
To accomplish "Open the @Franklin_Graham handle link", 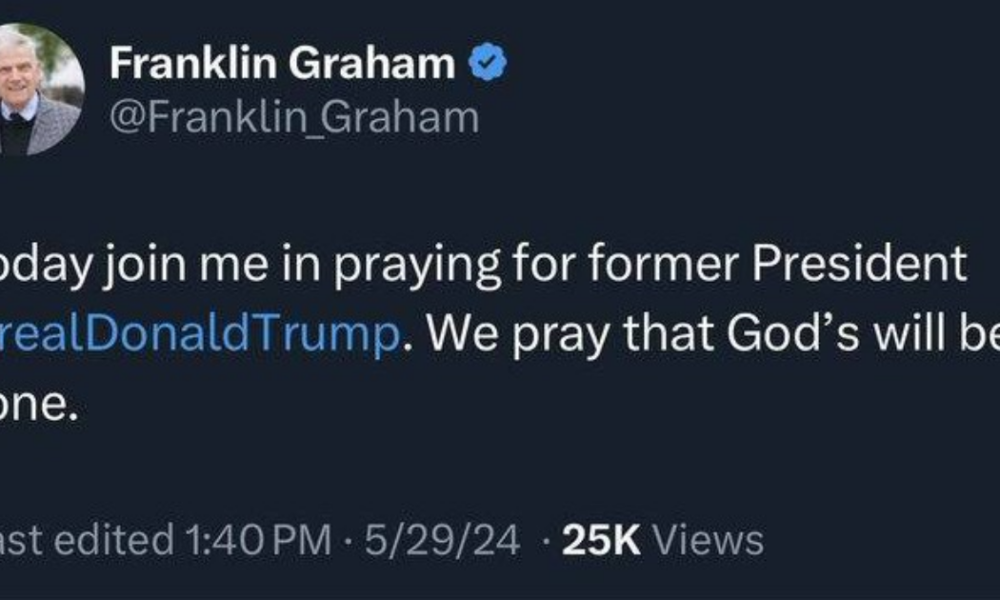I will 294,117.
